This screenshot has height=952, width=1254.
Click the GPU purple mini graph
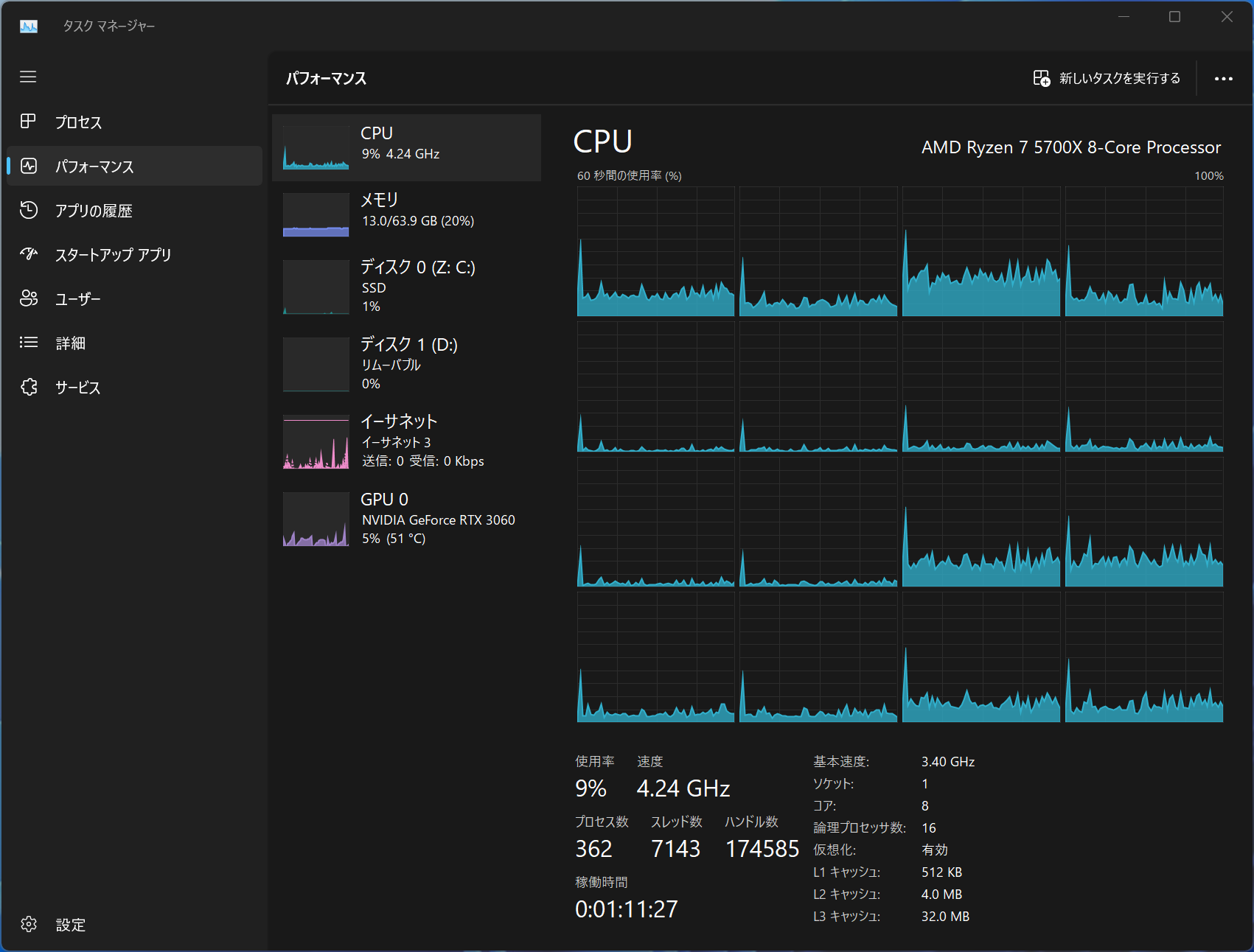tap(316, 519)
